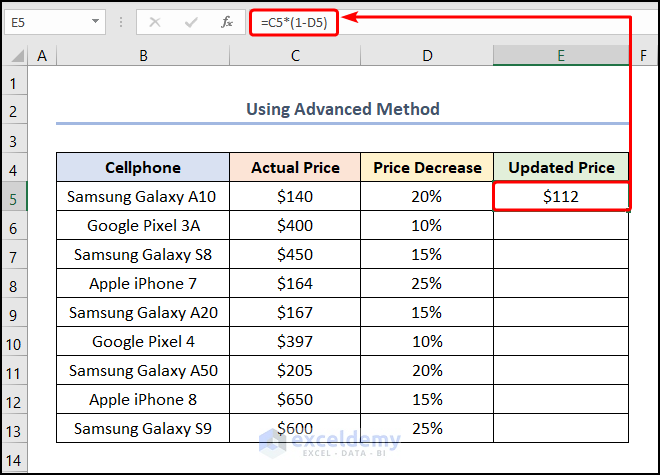Viewport: 660px width, 475px height.
Task: Select row 13 header
Action: click(14, 429)
